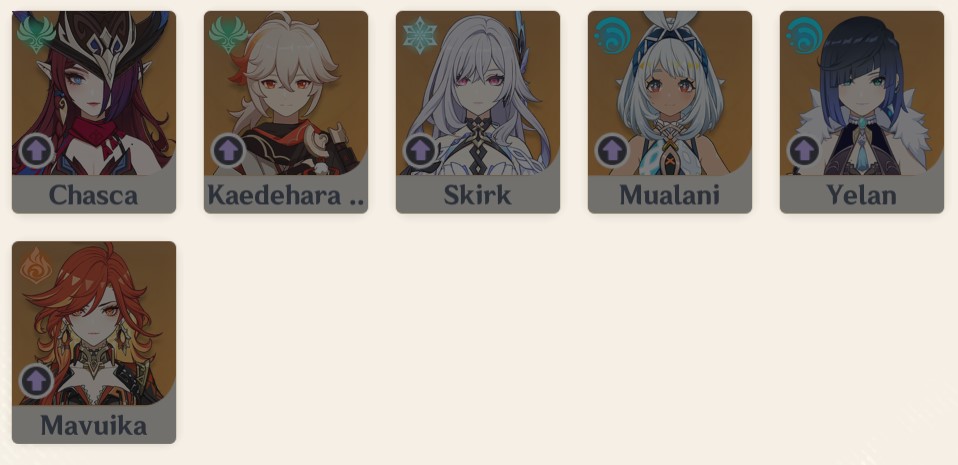958x465 pixels.
Task: Click the purple up-arrow badge on Mualani
Action: point(612,150)
